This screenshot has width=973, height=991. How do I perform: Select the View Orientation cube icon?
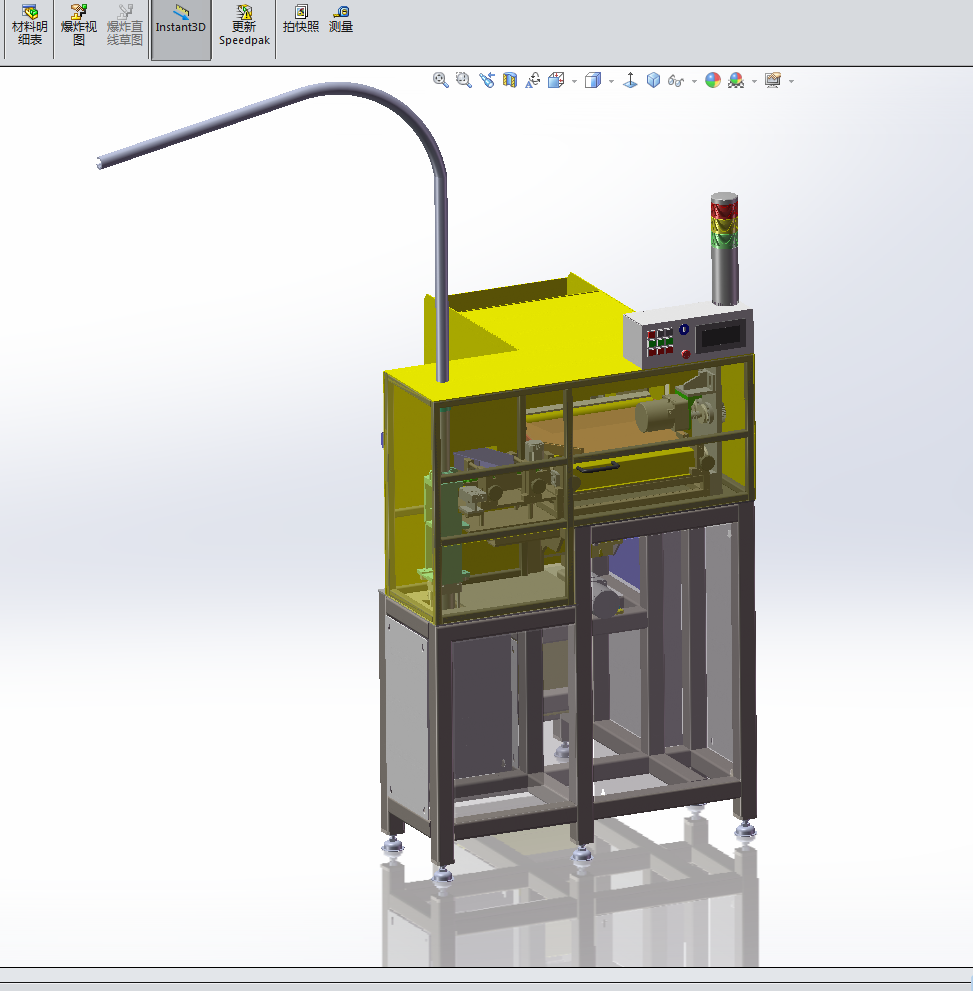555,80
